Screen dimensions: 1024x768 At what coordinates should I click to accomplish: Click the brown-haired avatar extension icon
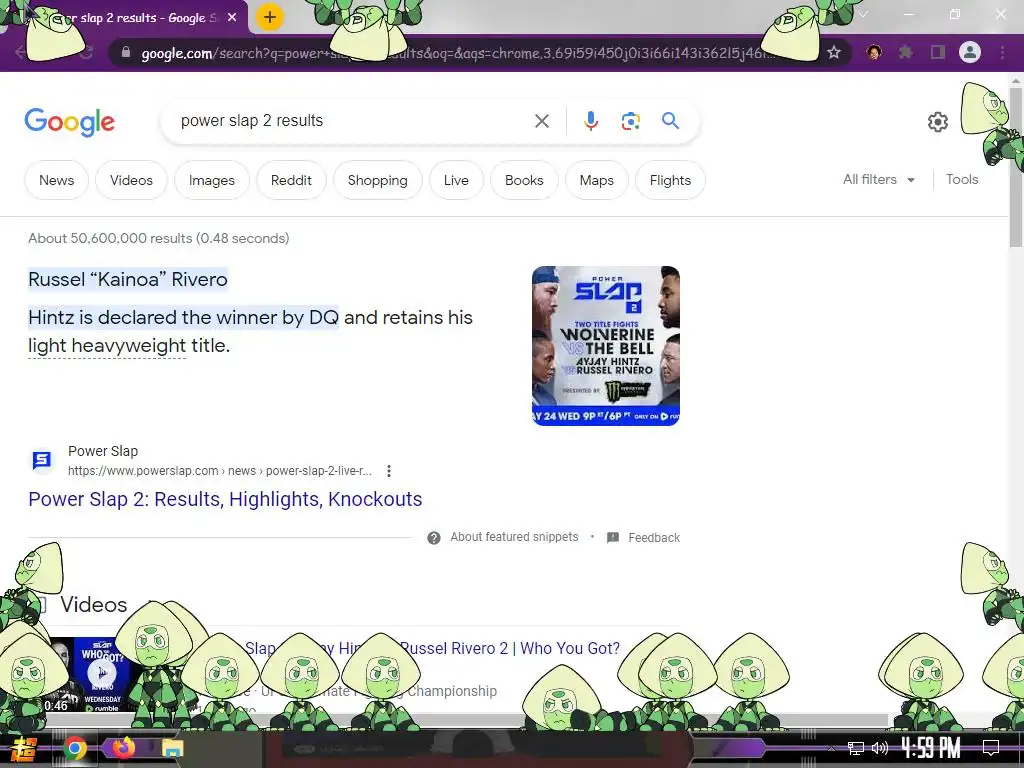click(x=874, y=52)
